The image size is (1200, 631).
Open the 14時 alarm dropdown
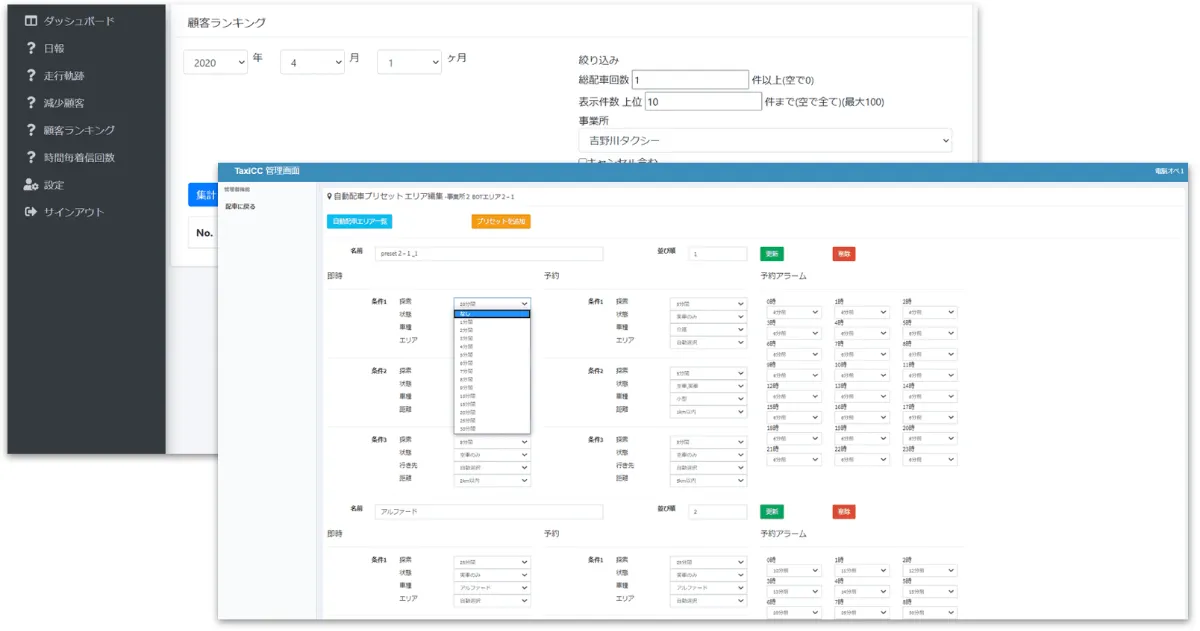click(930, 396)
